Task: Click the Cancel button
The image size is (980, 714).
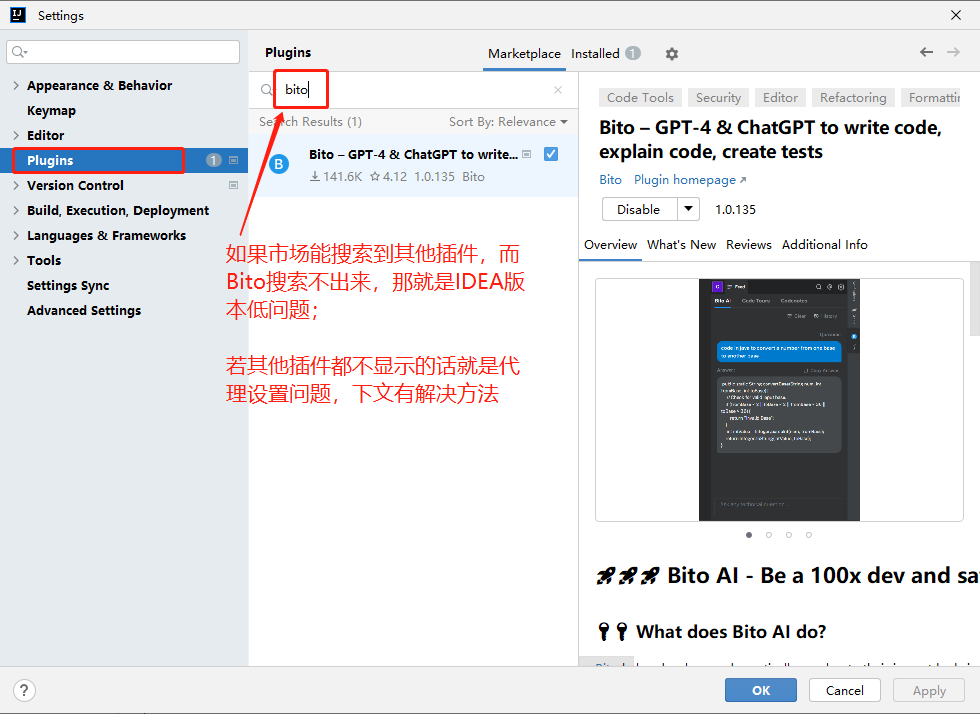Action: (844, 690)
